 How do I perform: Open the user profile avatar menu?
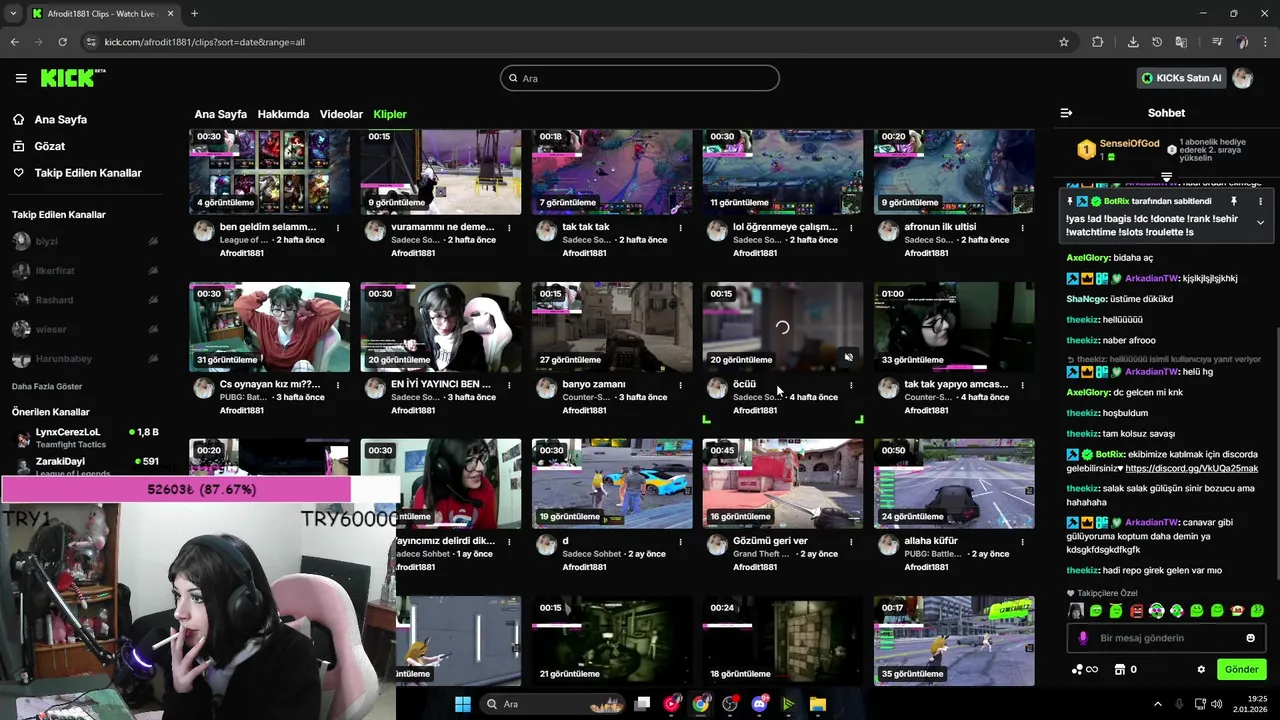1243,78
